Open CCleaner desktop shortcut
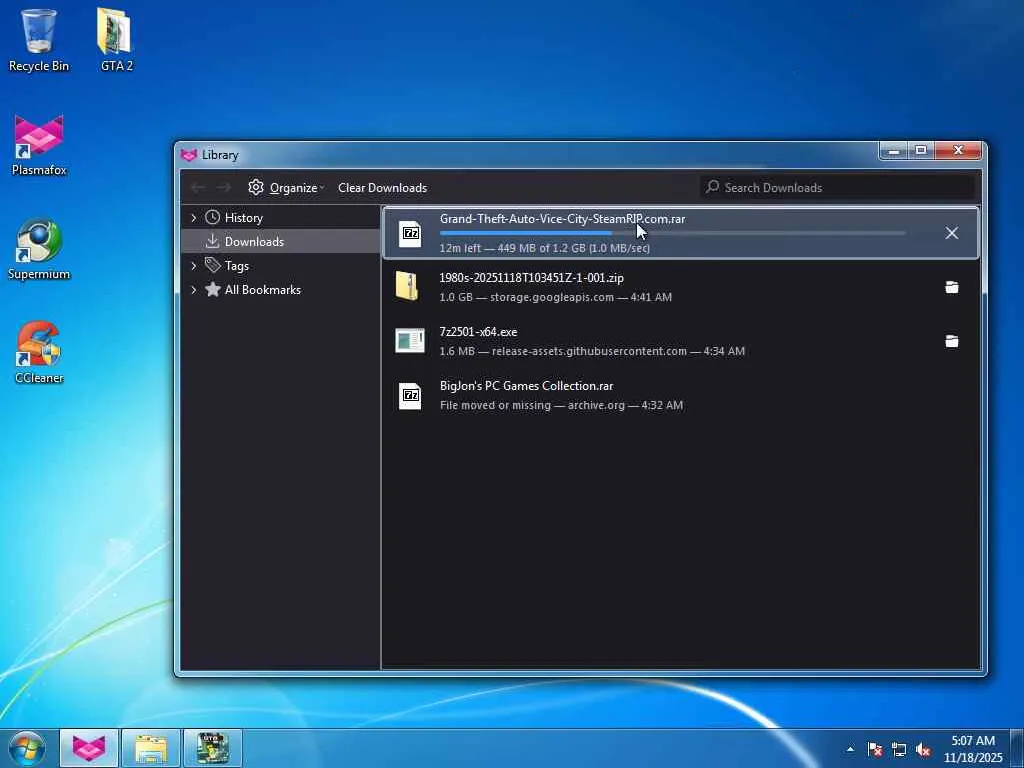This screenshot has width=1024, height=768. (39, 353)
